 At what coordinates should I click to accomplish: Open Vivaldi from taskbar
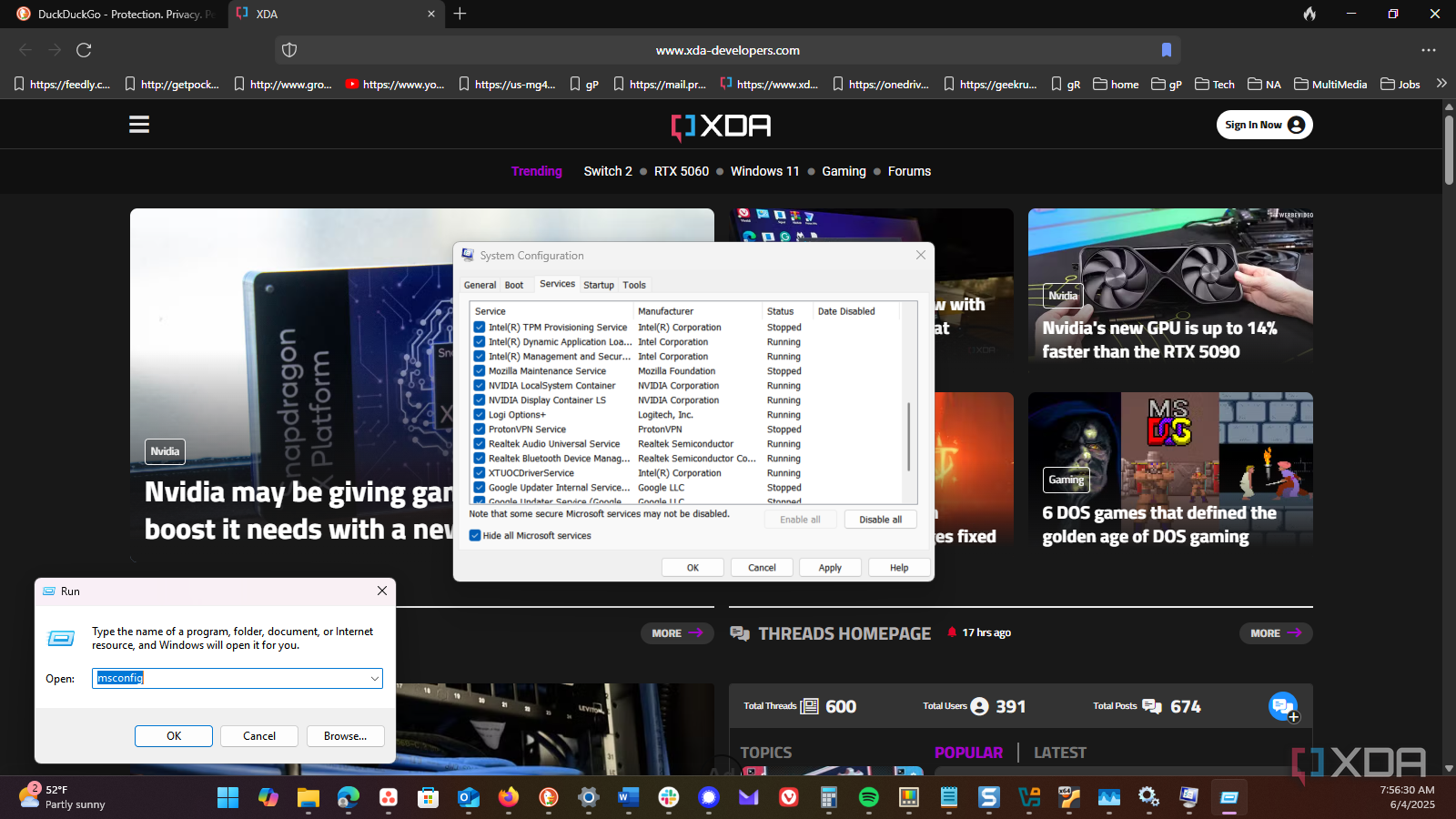[x=788, y=798]
